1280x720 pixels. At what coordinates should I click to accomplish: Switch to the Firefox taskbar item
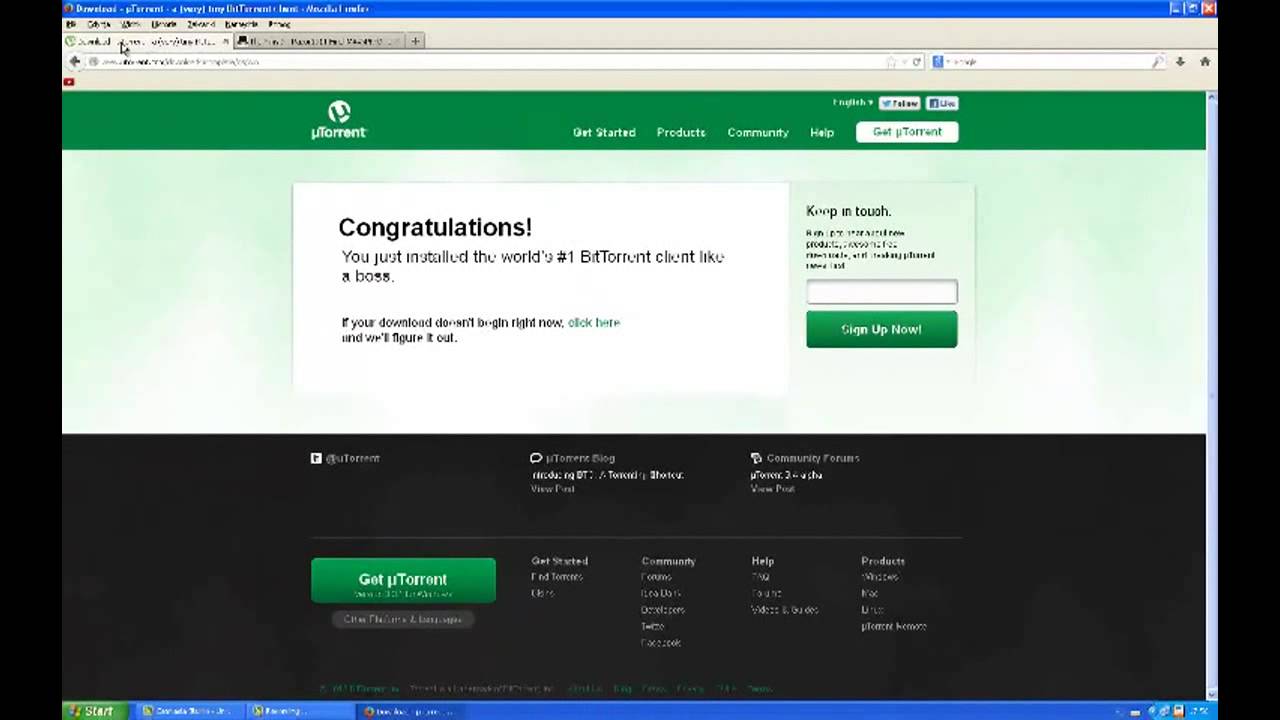pos(412,711)
